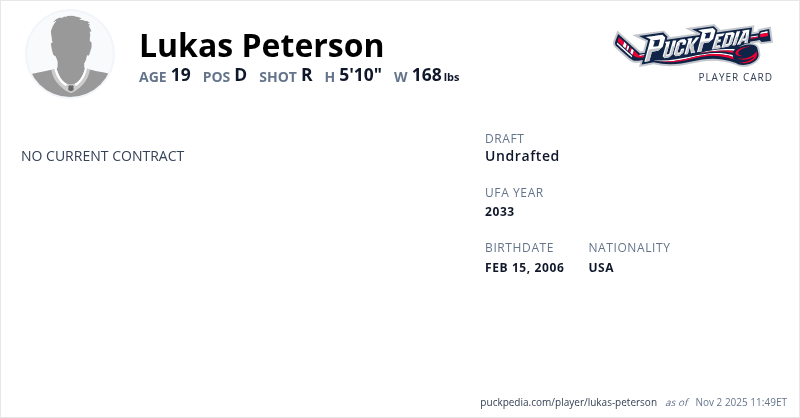Click the weight value 168 lbs
Screen dimensions: 800x418
pos(435,75)
